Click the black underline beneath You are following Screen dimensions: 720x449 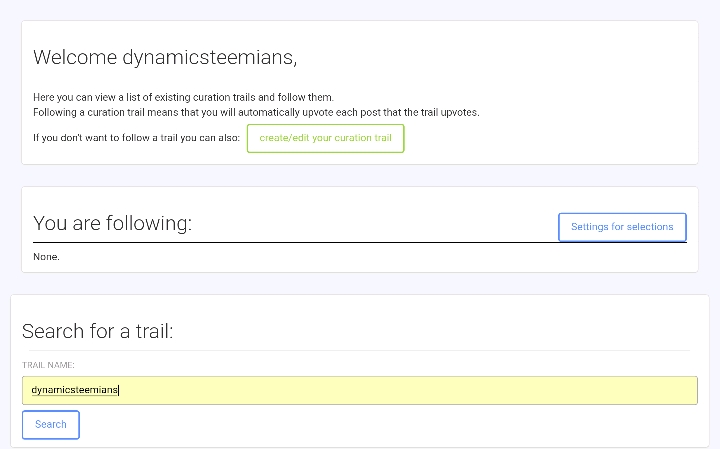[360, 242]
